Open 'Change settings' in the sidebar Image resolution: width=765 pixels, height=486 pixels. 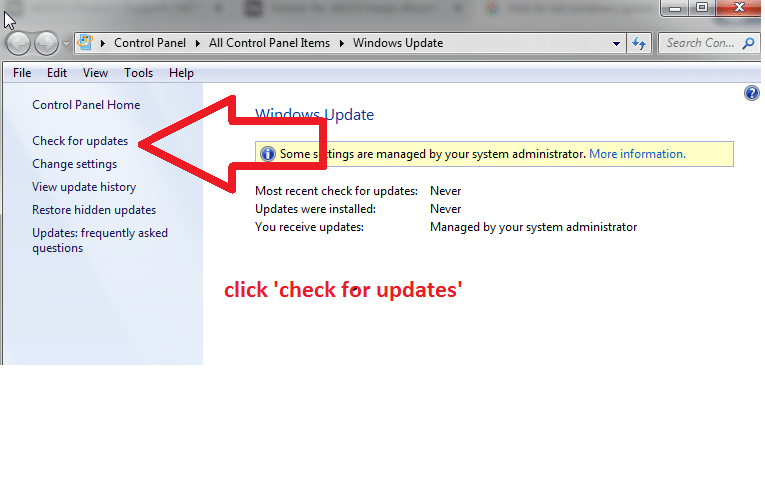(x=74, y=164)
